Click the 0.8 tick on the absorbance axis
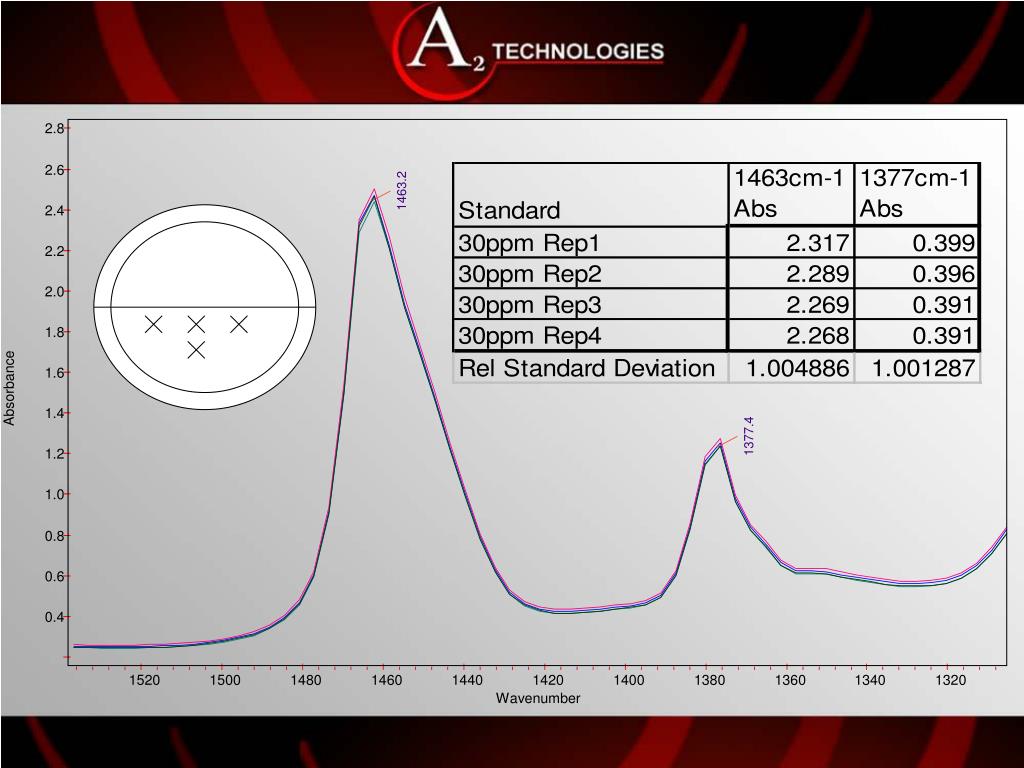Image resolution: width=1024 pixels, height=768 pixels. tap(54, 536)
